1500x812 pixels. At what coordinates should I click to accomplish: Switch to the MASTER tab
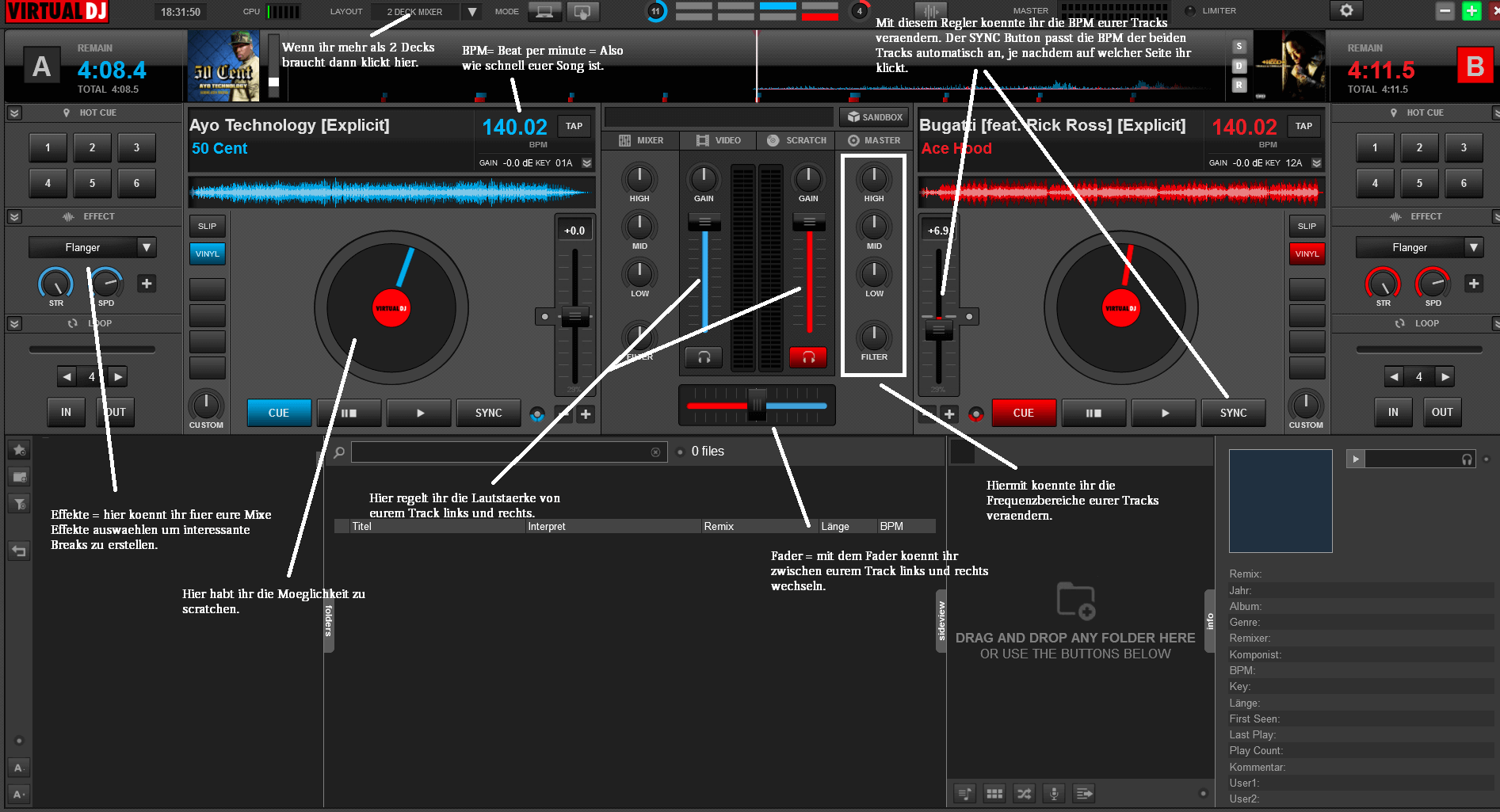point(873,140)
